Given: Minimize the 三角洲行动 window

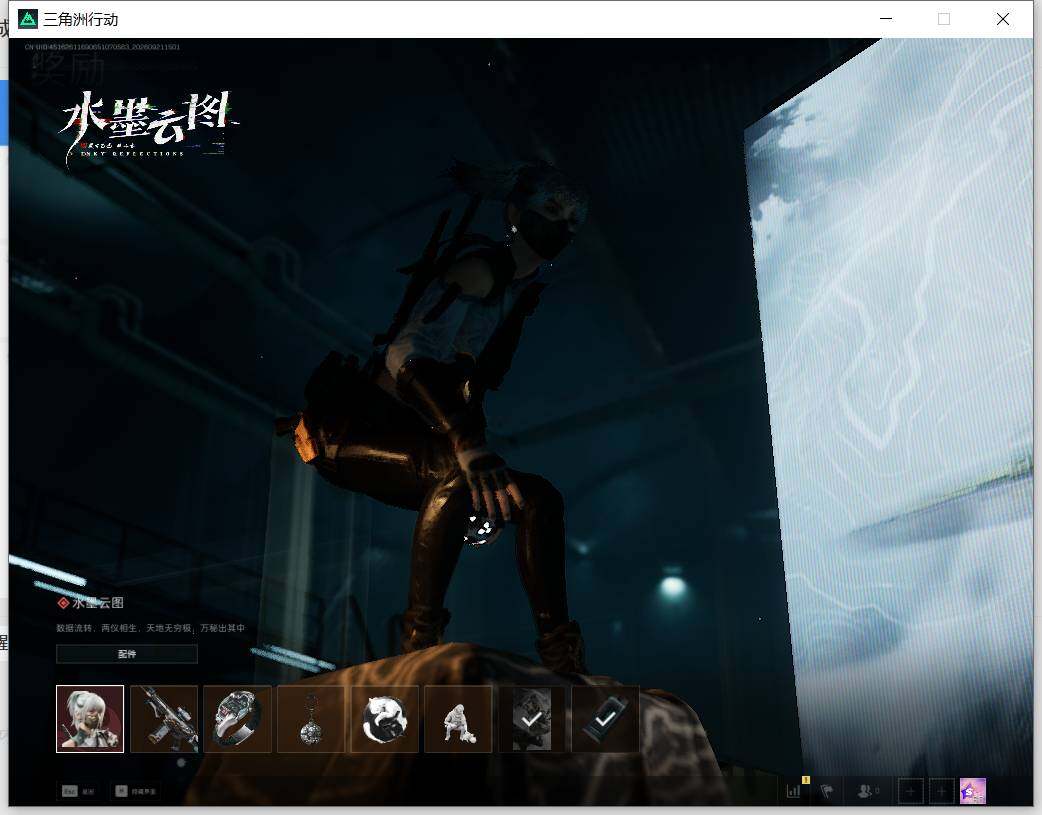Looking at the screenshot, I should 886,19.
